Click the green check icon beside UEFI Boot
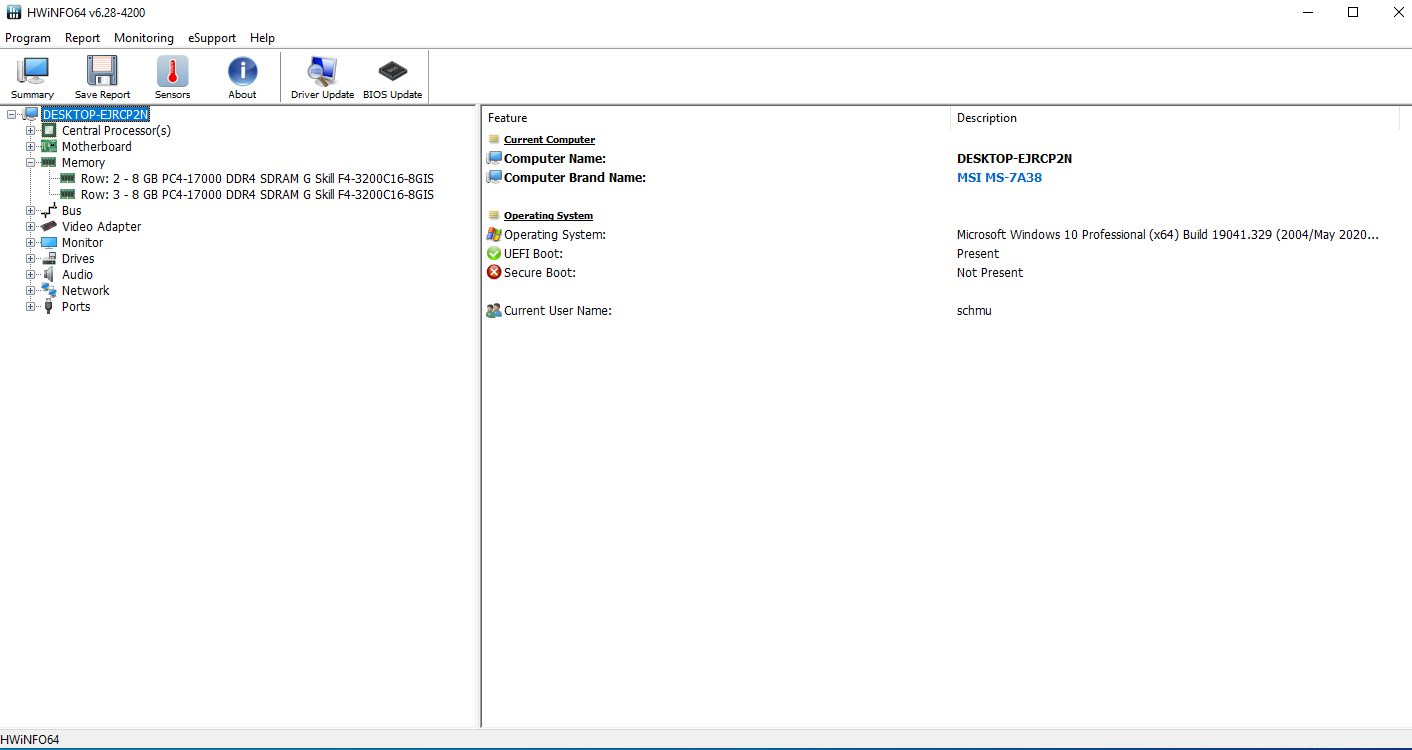Image resolution: width=1412 pixels, height=750 pixels. pyautogui.click(x=494, y=253)
